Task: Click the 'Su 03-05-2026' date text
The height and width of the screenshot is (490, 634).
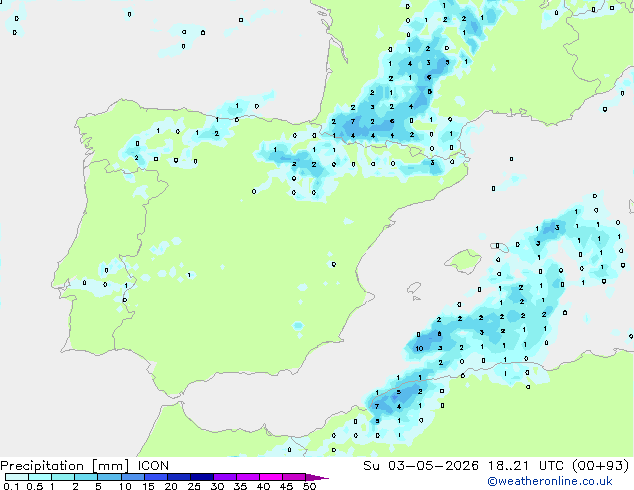Action: pyautogui.click(x=421, y=466)
